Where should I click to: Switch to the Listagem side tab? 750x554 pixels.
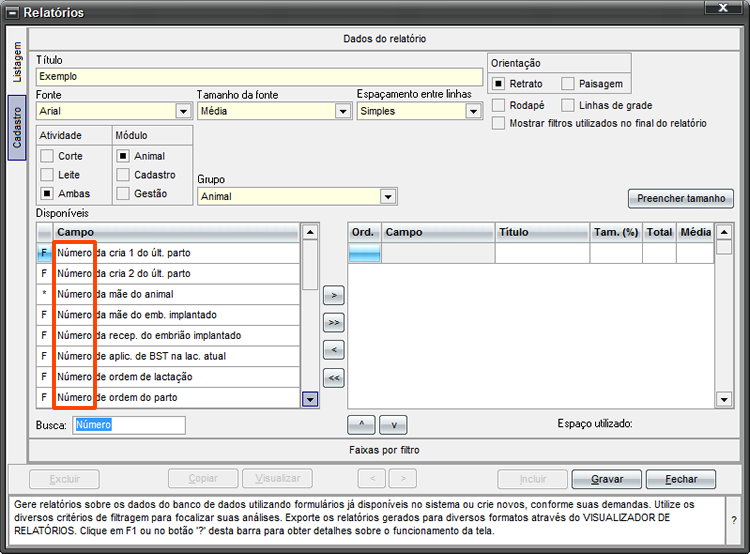coord(17,62)
